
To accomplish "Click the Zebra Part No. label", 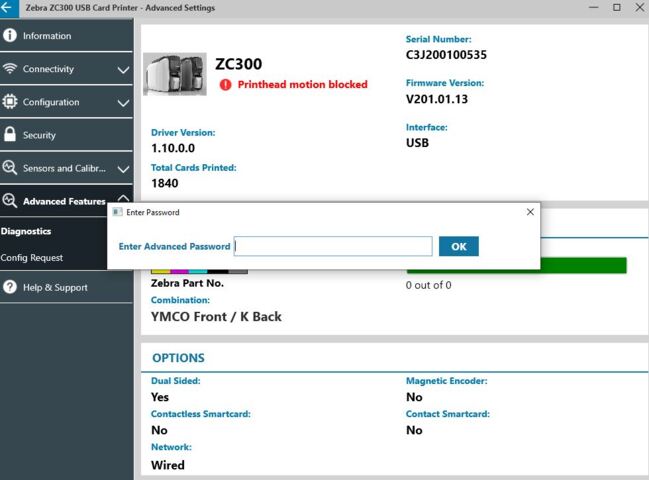I will point(187,283).
